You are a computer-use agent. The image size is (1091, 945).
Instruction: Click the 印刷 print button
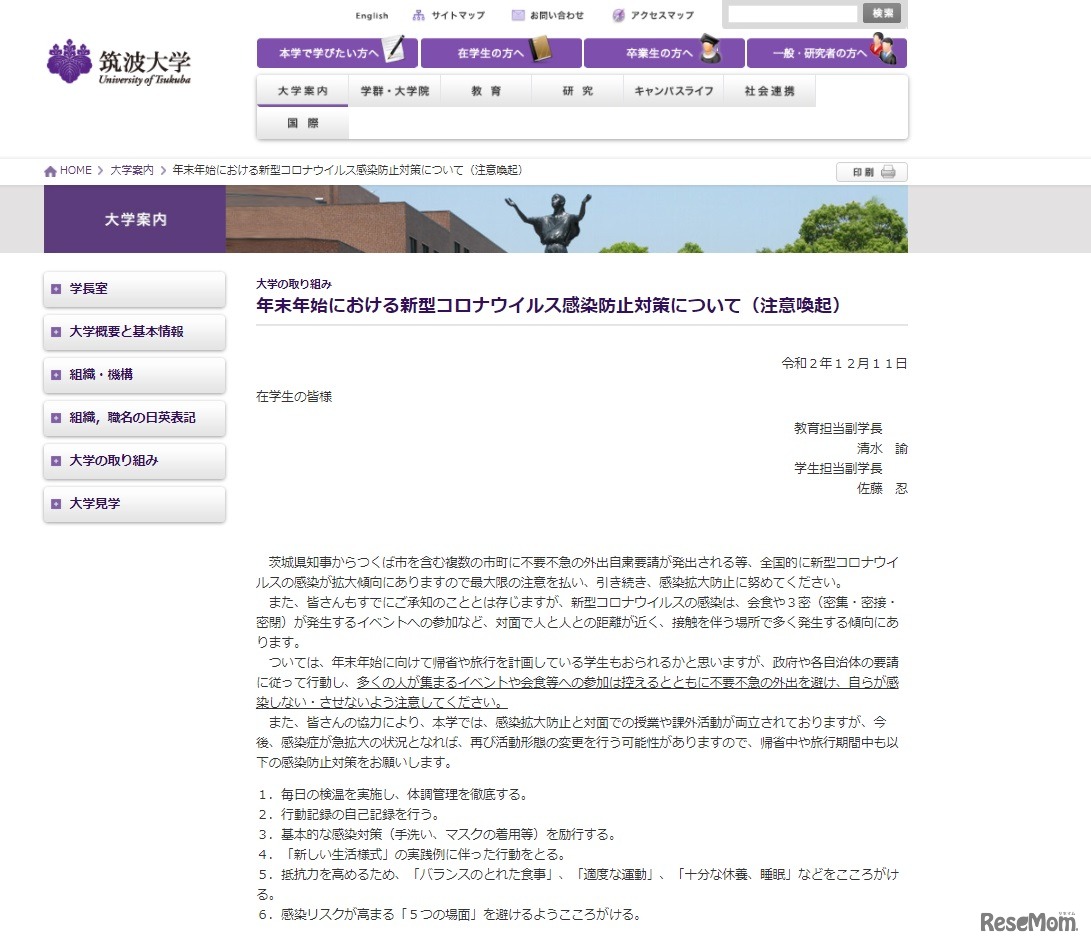[x=871, y=172]
